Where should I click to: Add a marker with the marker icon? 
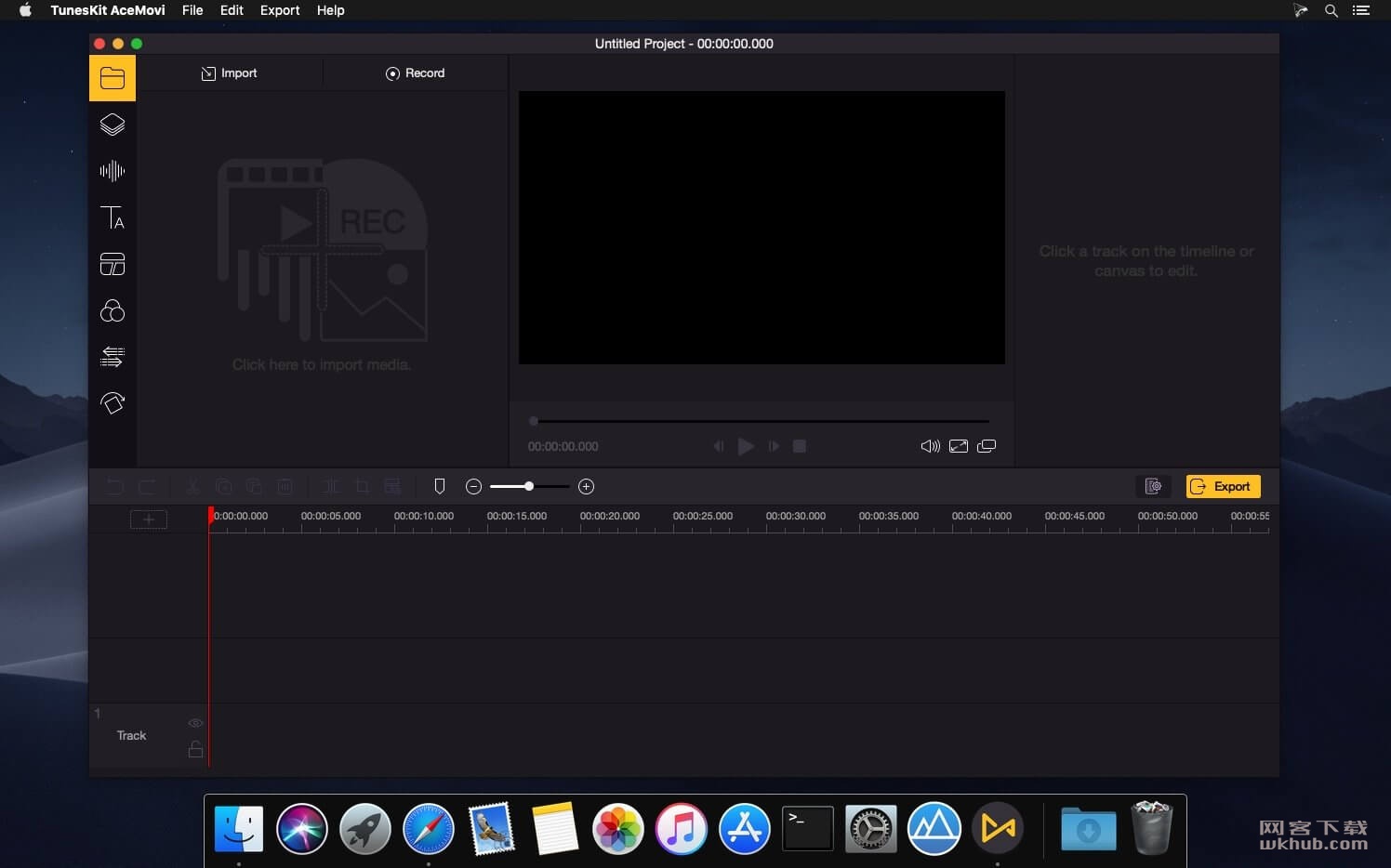(440, 486)
